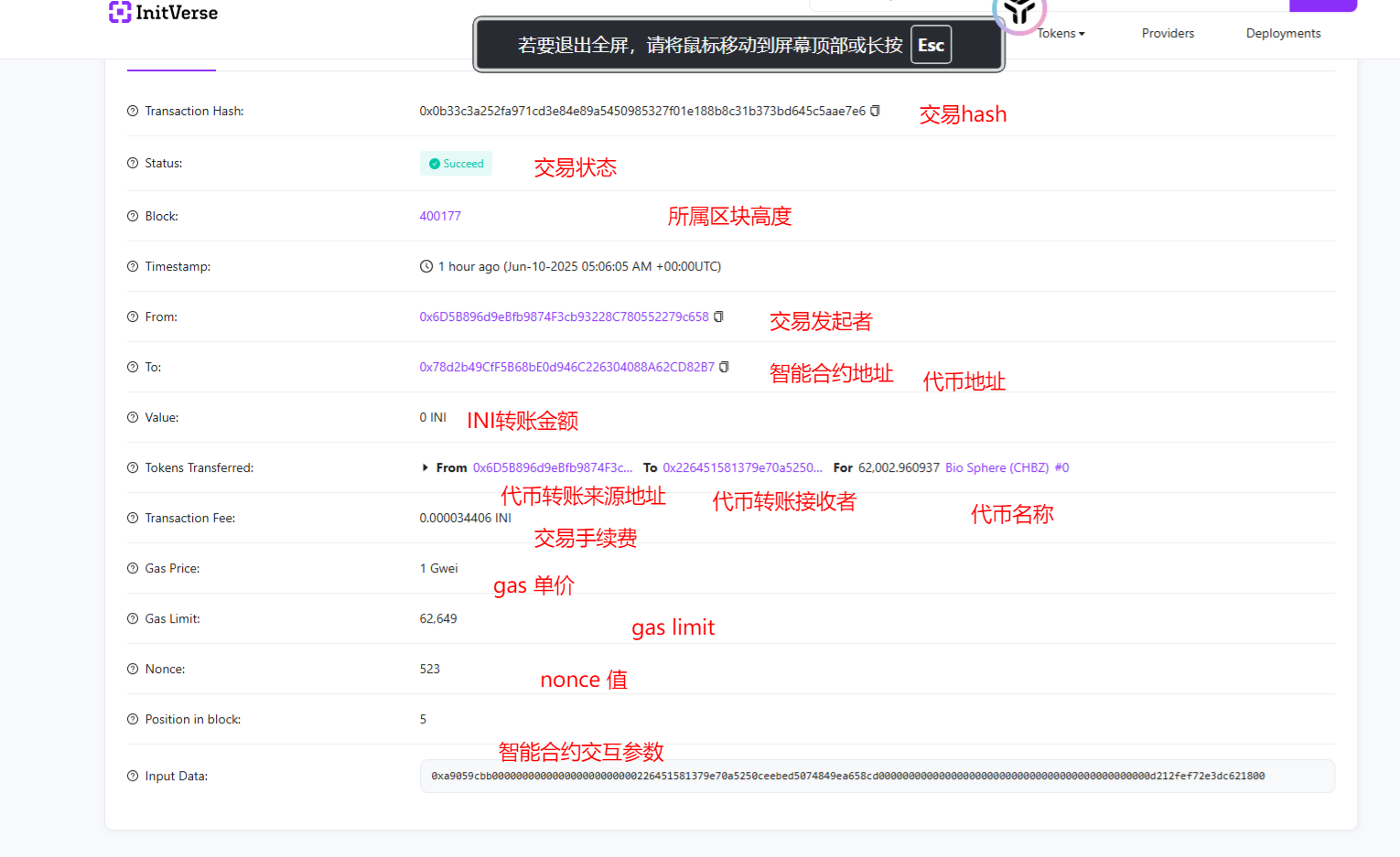Select the Input Data hex field
The height and width of the screenshot is (857, 1400).
tap(876, 776)
